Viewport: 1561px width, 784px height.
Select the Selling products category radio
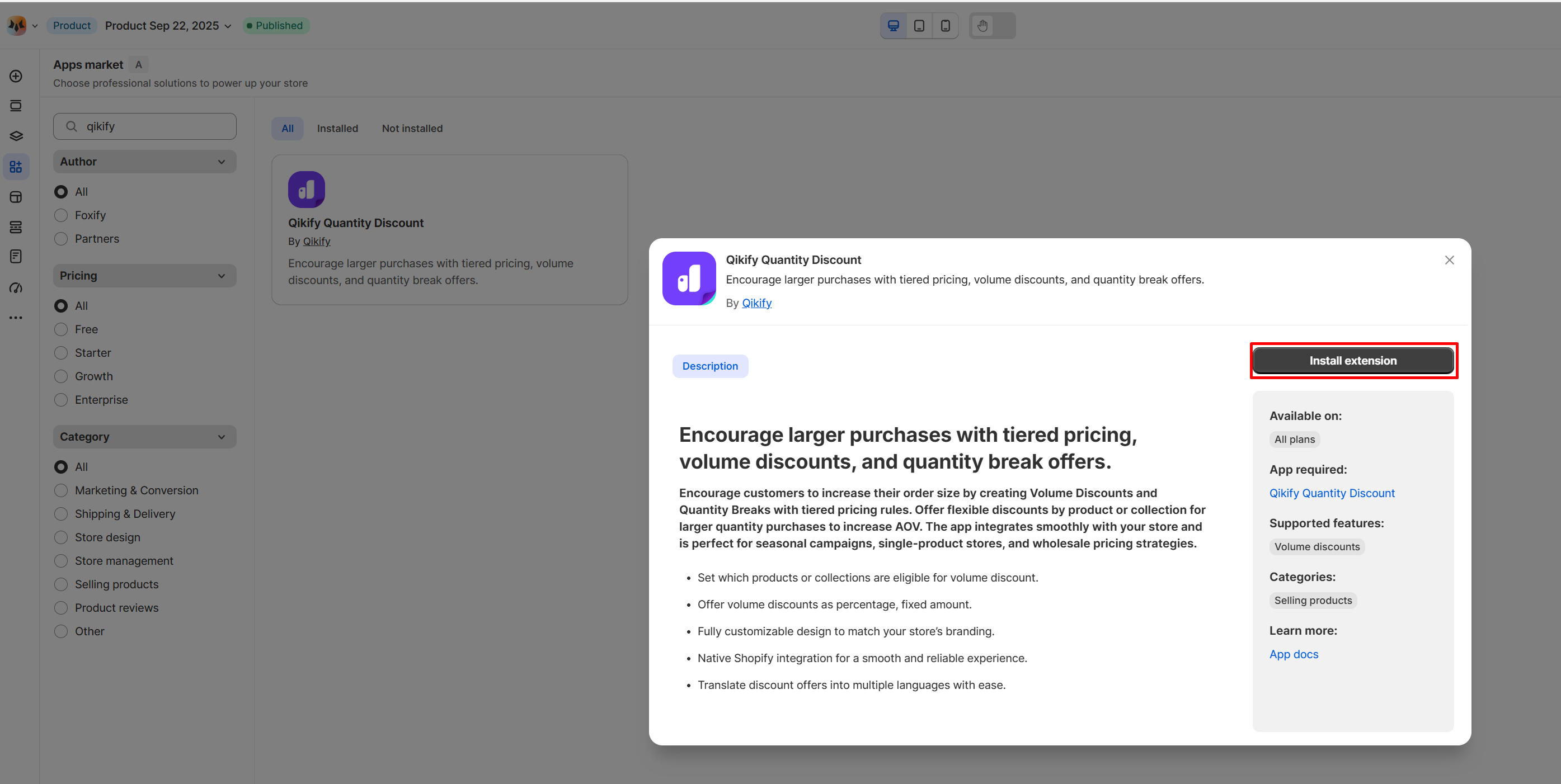tap(60, 584)
